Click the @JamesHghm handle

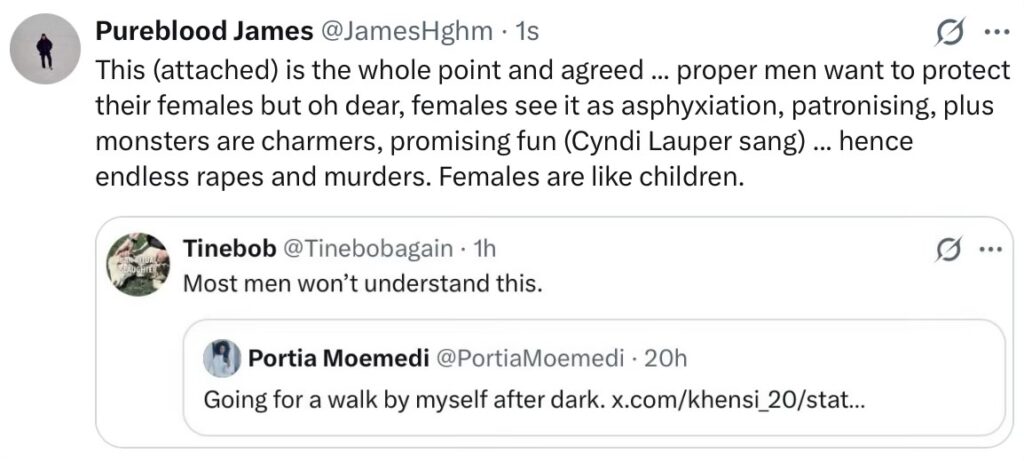(405, 32)
